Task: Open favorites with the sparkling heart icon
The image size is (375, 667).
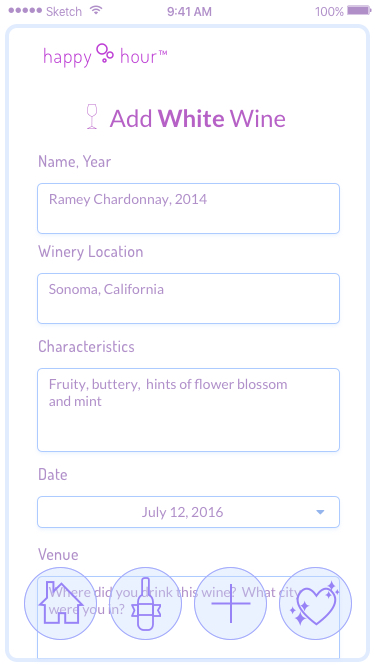Action: point(315,603)
